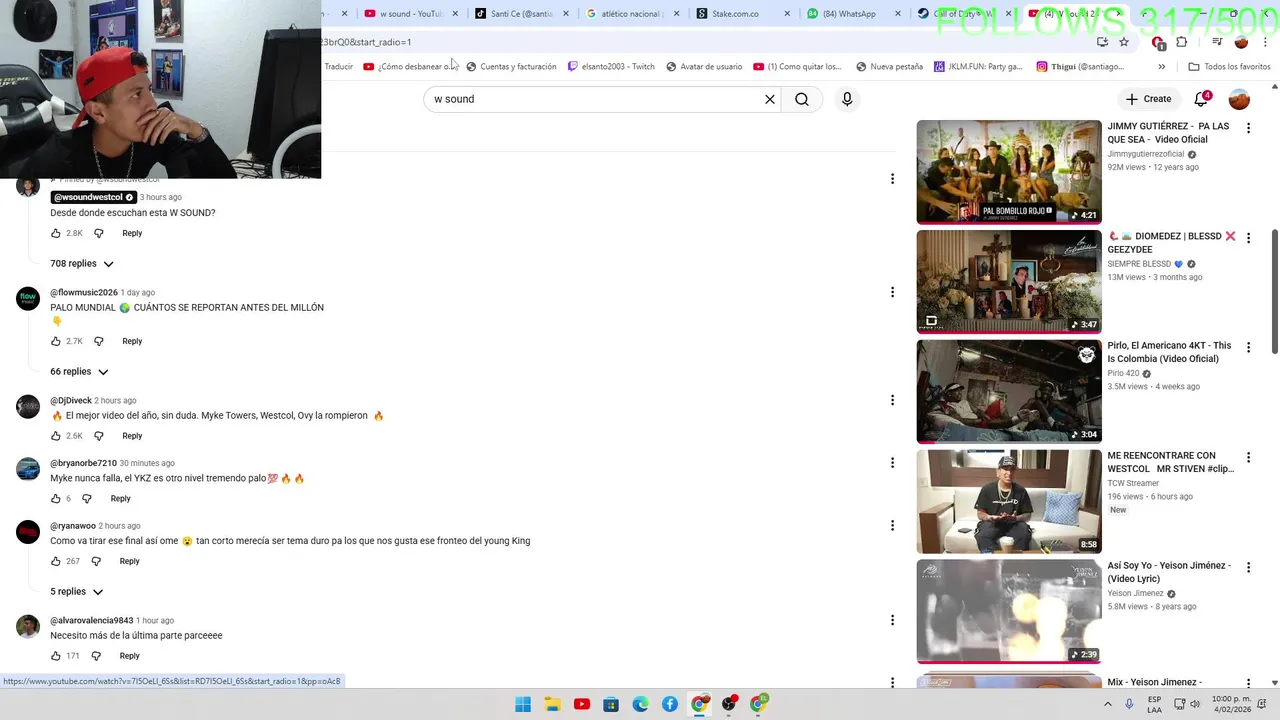Show more bookmarks with the double chevron
This screenshot has width=1280, height=720.
(1161, 67)
